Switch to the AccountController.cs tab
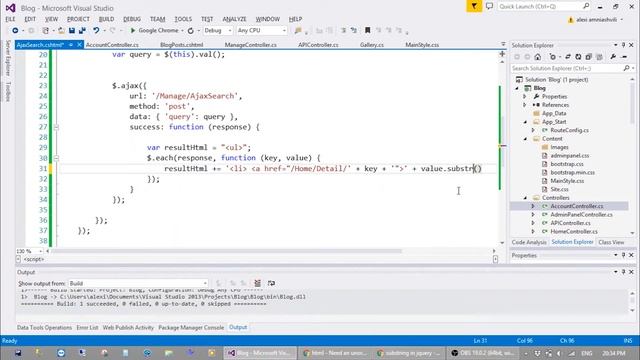Screen dimensions: 640x360 (x=112, y=45)
